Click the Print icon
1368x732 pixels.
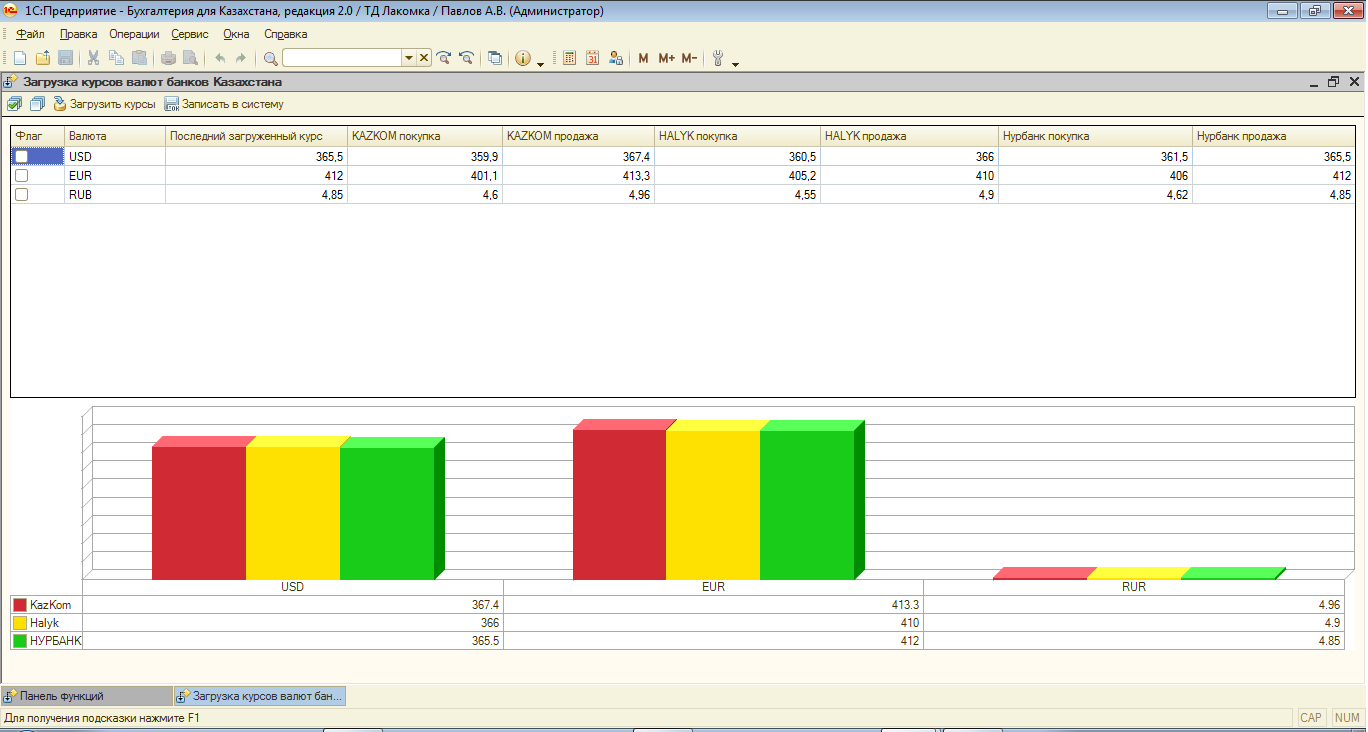click(168, 58)
